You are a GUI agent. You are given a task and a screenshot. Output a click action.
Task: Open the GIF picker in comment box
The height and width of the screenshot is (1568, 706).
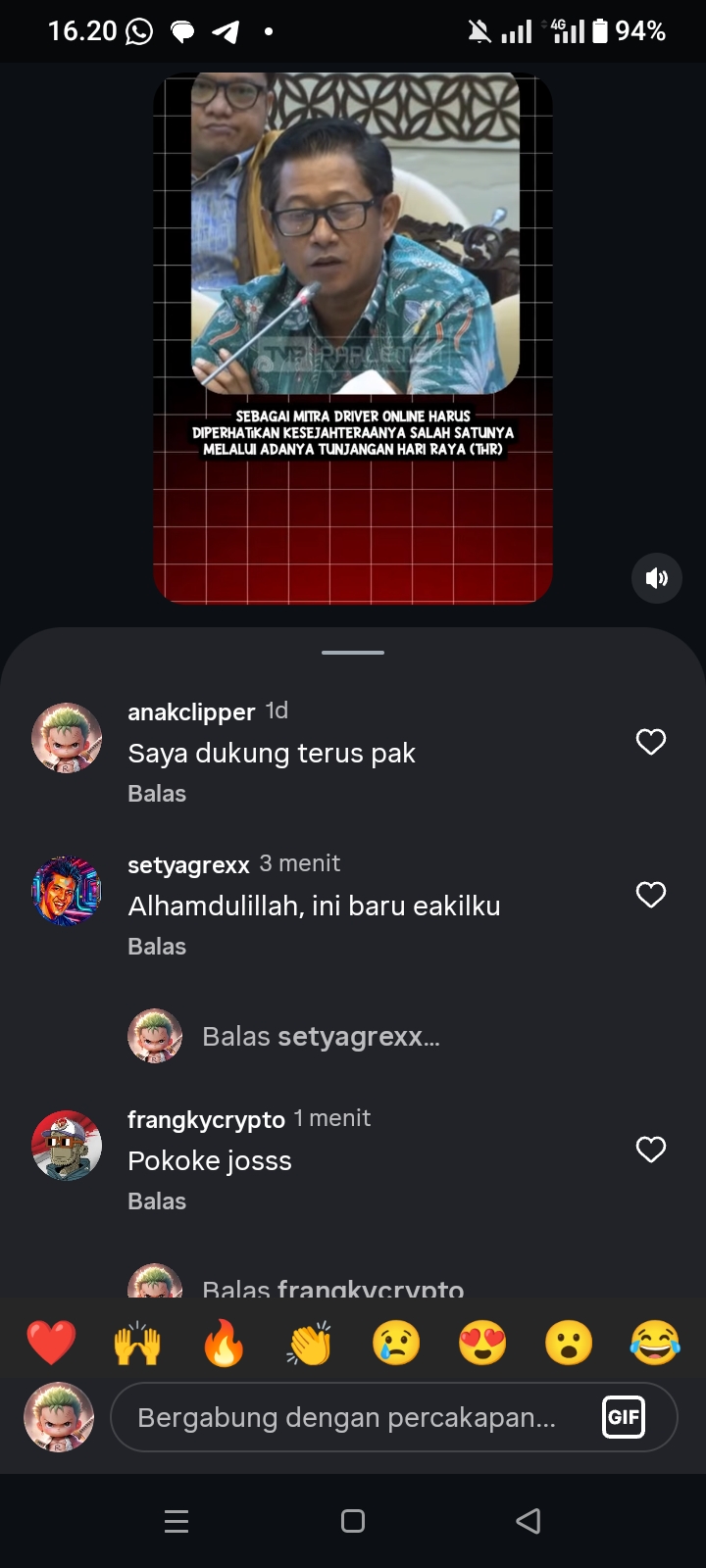(x=624, y=1417)
